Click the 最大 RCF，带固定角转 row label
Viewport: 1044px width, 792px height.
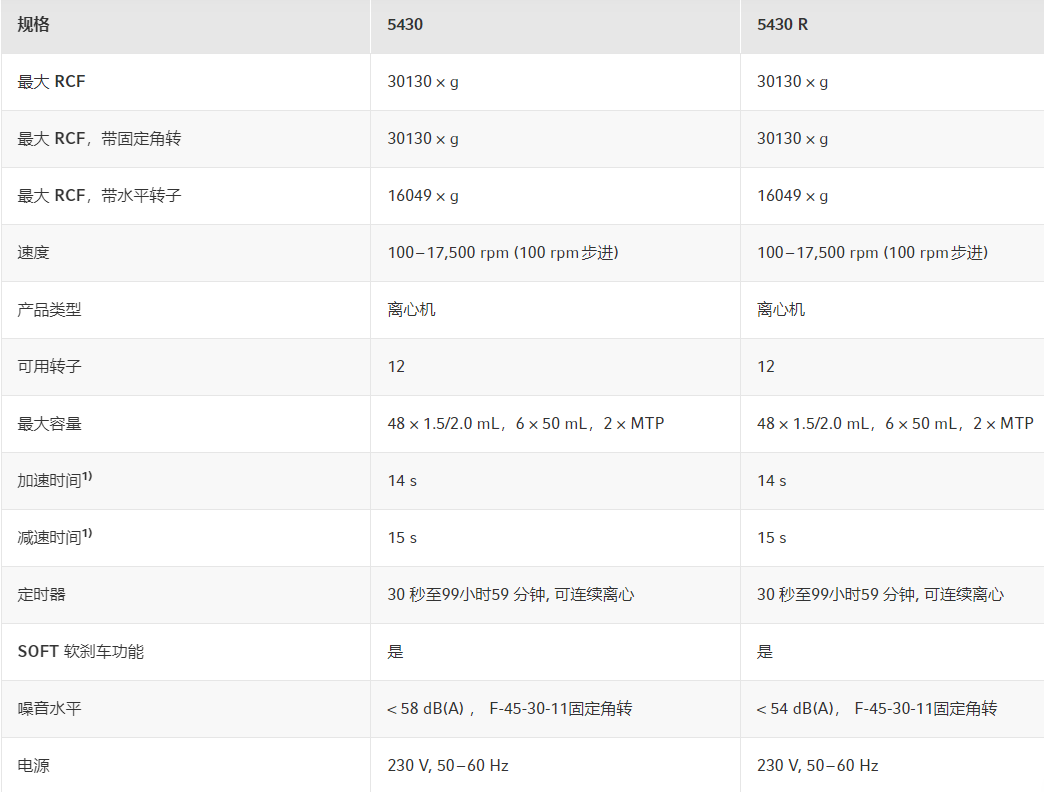click(x=99, y=139)
